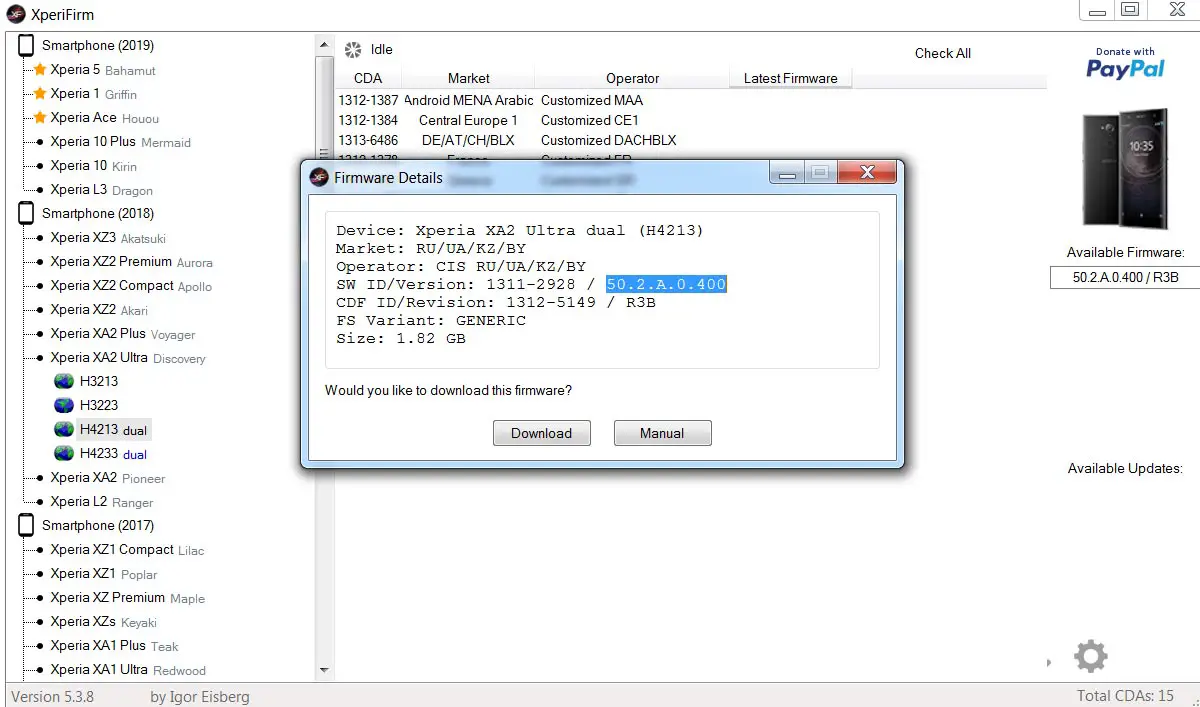The width and height of the screenshot is (1200, 707).
Task: Select Xperia XZ Premium Maple
Action: pyautogui.click(x=128, y=598)
